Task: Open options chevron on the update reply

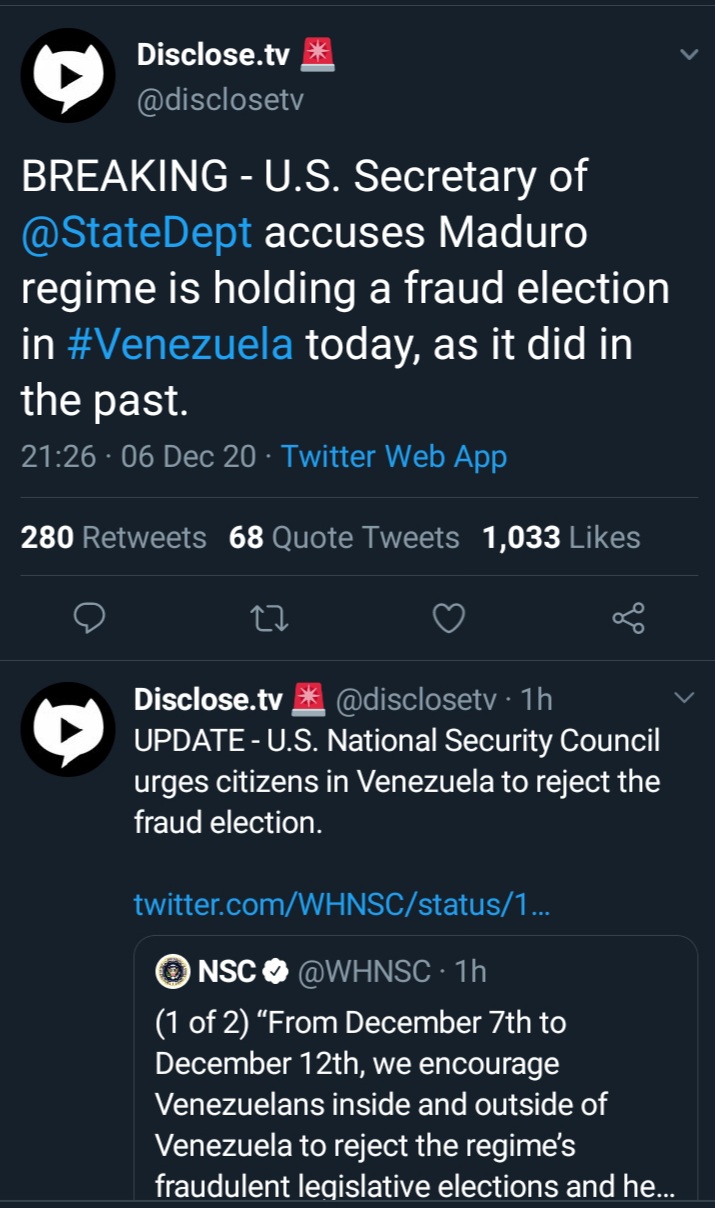Action: click(685, 697)
